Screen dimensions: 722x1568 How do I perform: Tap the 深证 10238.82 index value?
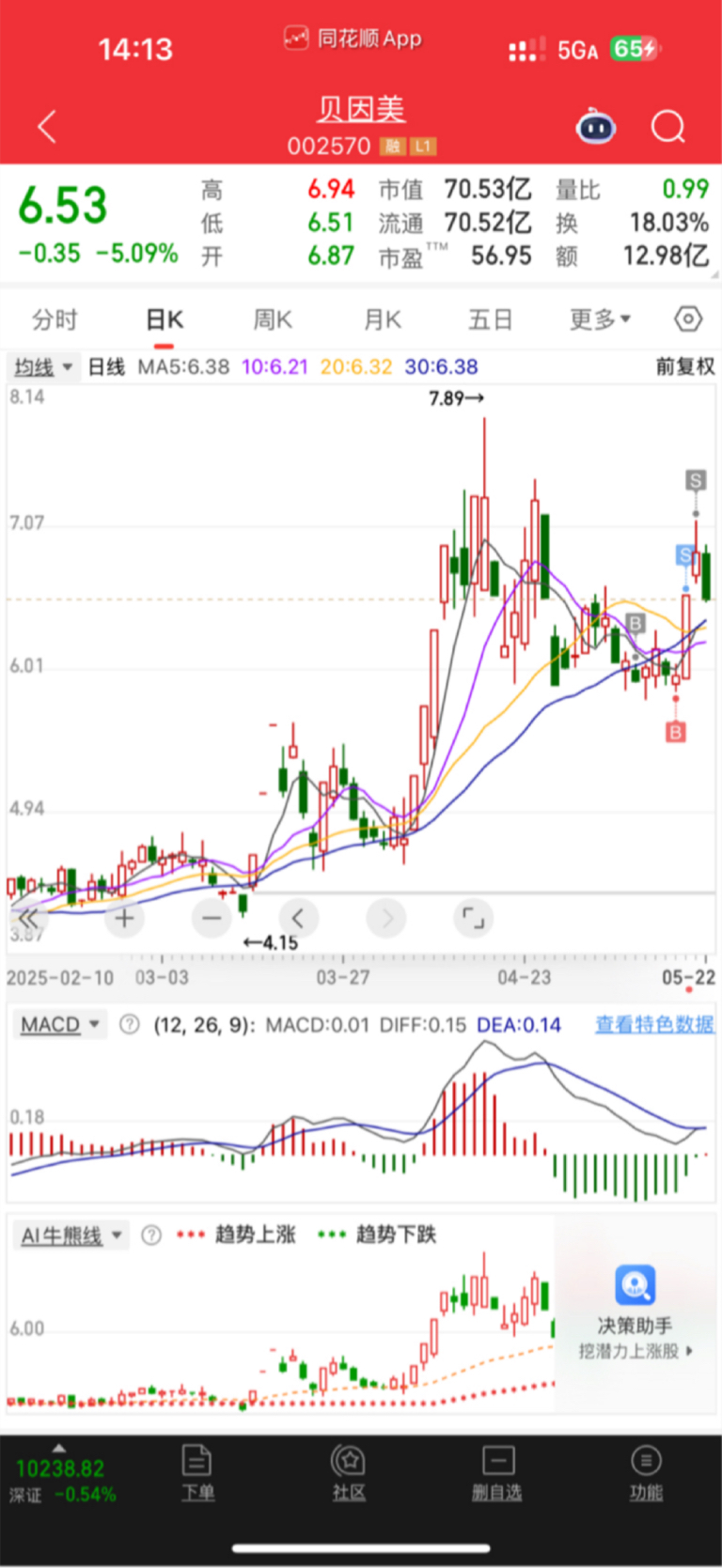pos(60,1468)
